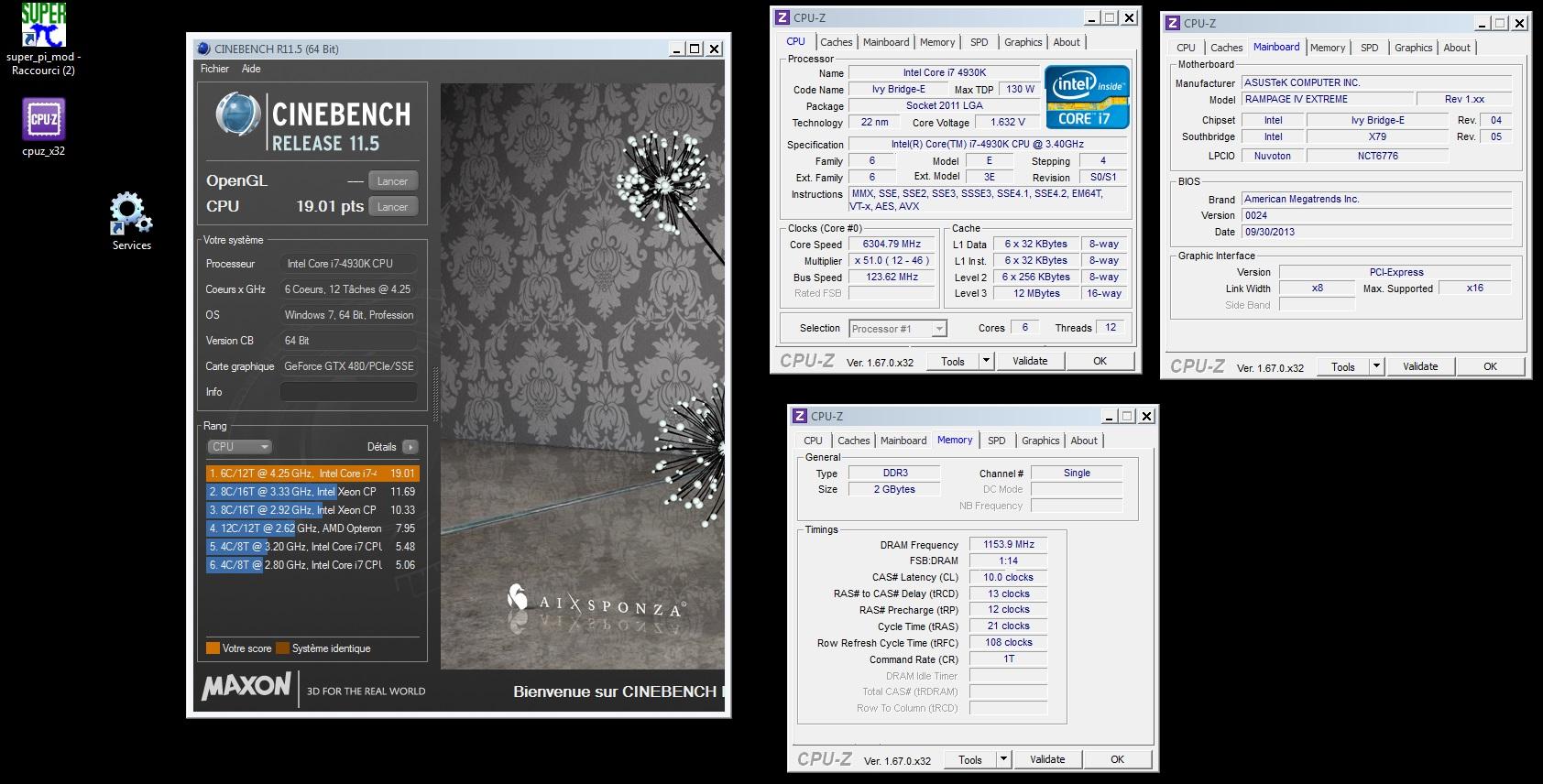
Task: Click the CPU name Intel Core i7 4930K
Action: point(945,72)
